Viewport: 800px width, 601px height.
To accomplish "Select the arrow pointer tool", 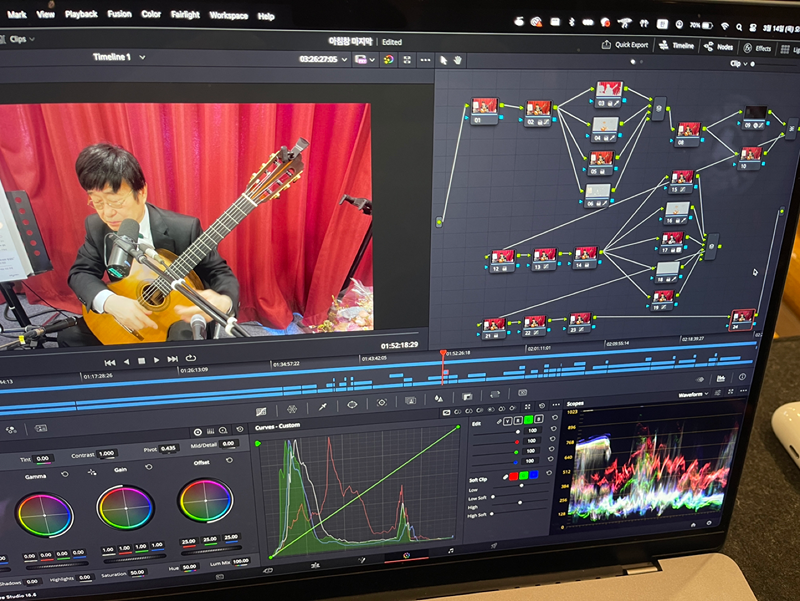I will 443,60.
